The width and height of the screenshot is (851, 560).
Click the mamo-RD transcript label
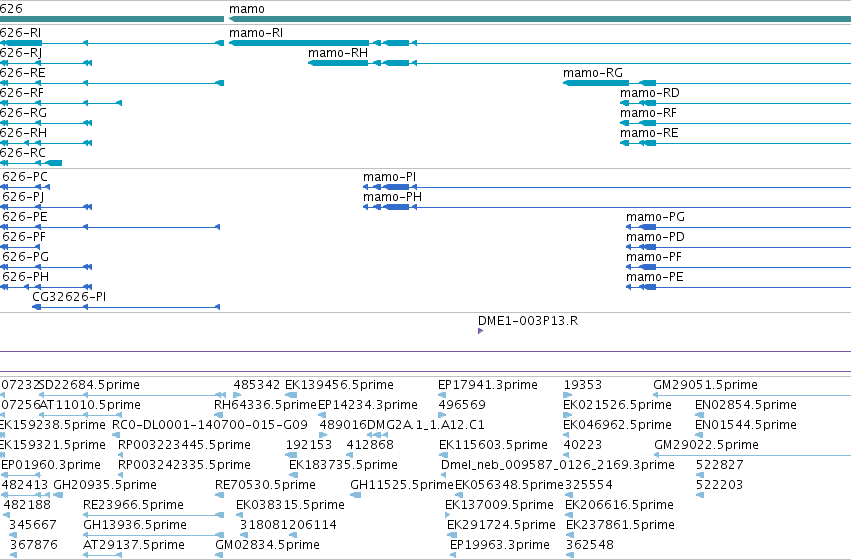pos(650,93)
